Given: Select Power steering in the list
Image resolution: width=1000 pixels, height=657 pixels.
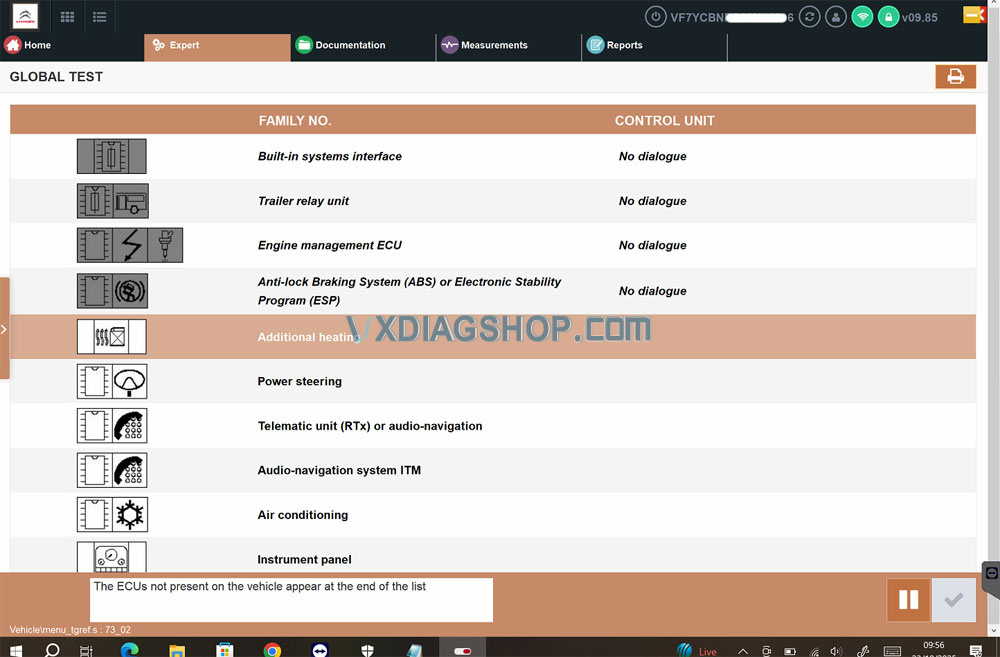Looking at the screenshot, I should (x=300, y=382).
